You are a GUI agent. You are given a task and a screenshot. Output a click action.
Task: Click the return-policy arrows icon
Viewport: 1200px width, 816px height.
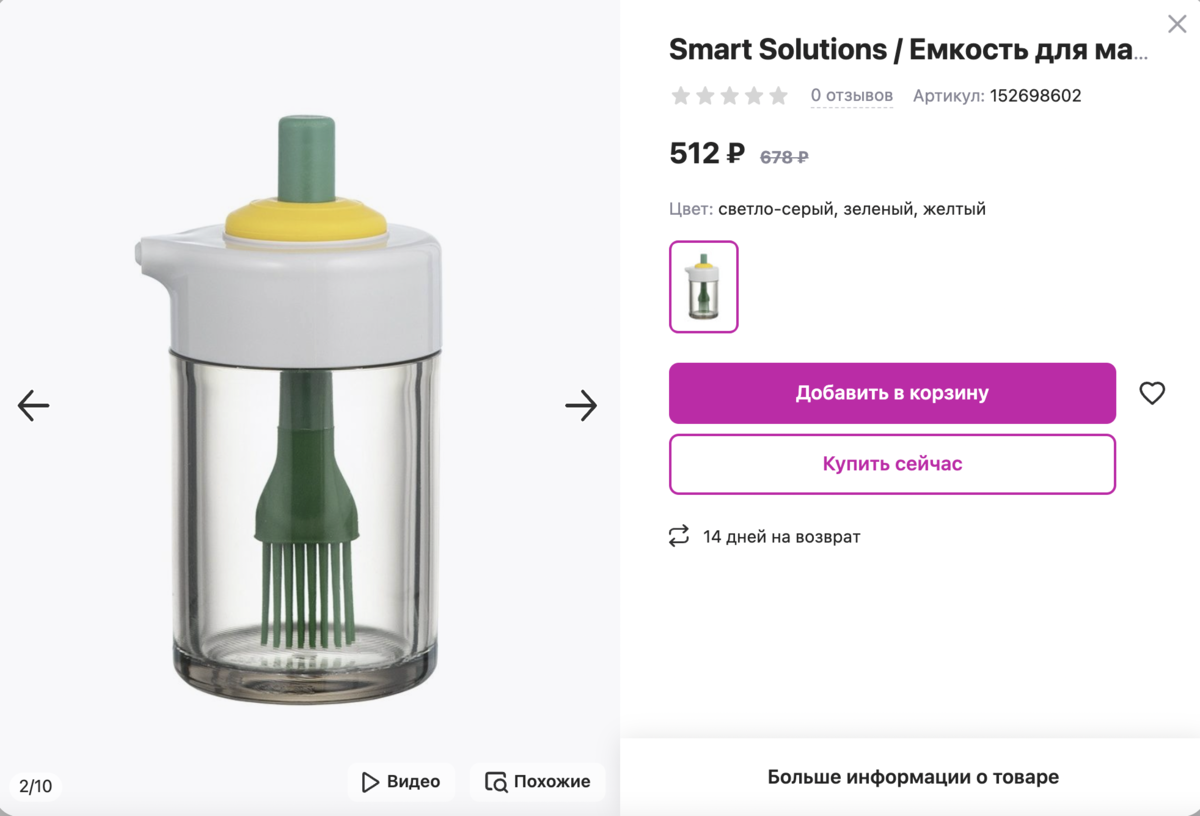(x=679, y=537)
